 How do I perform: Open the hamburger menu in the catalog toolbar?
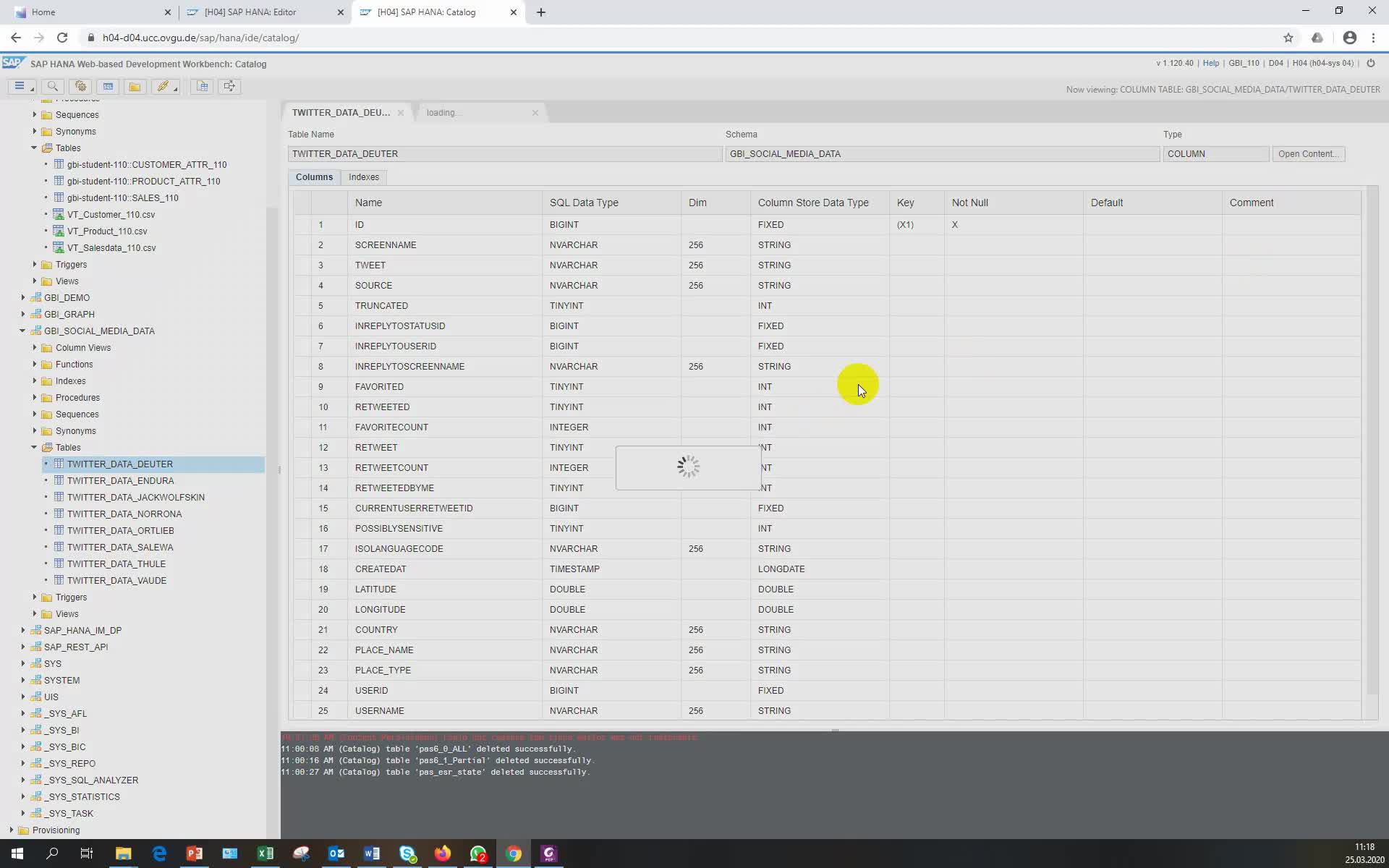(21, 86)
